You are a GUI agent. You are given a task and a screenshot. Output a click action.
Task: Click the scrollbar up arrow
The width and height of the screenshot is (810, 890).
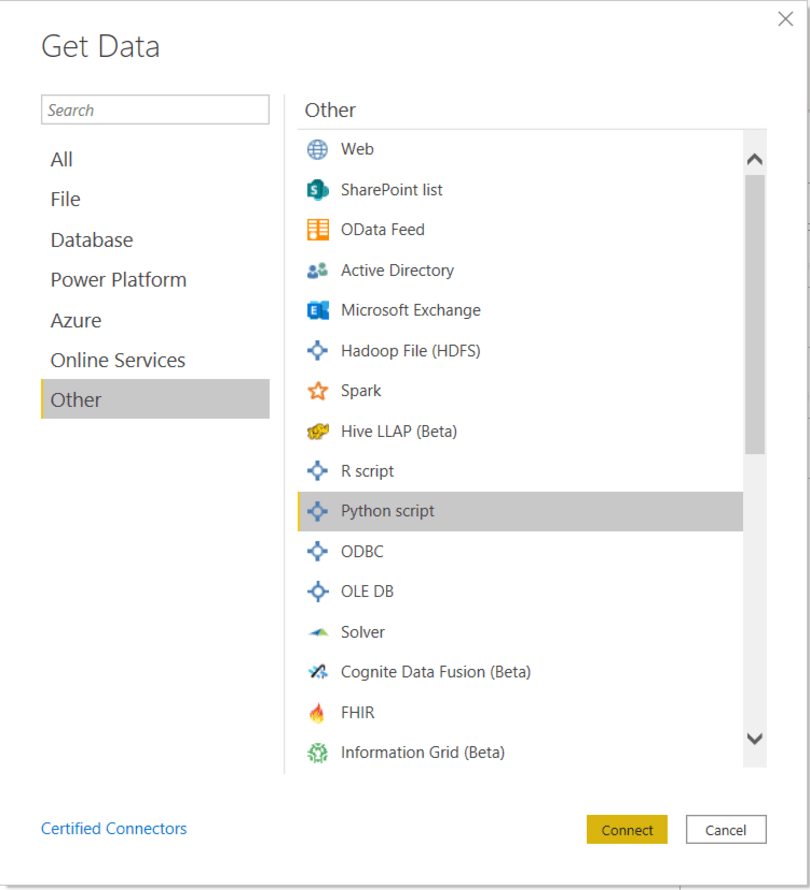[754, 159]
